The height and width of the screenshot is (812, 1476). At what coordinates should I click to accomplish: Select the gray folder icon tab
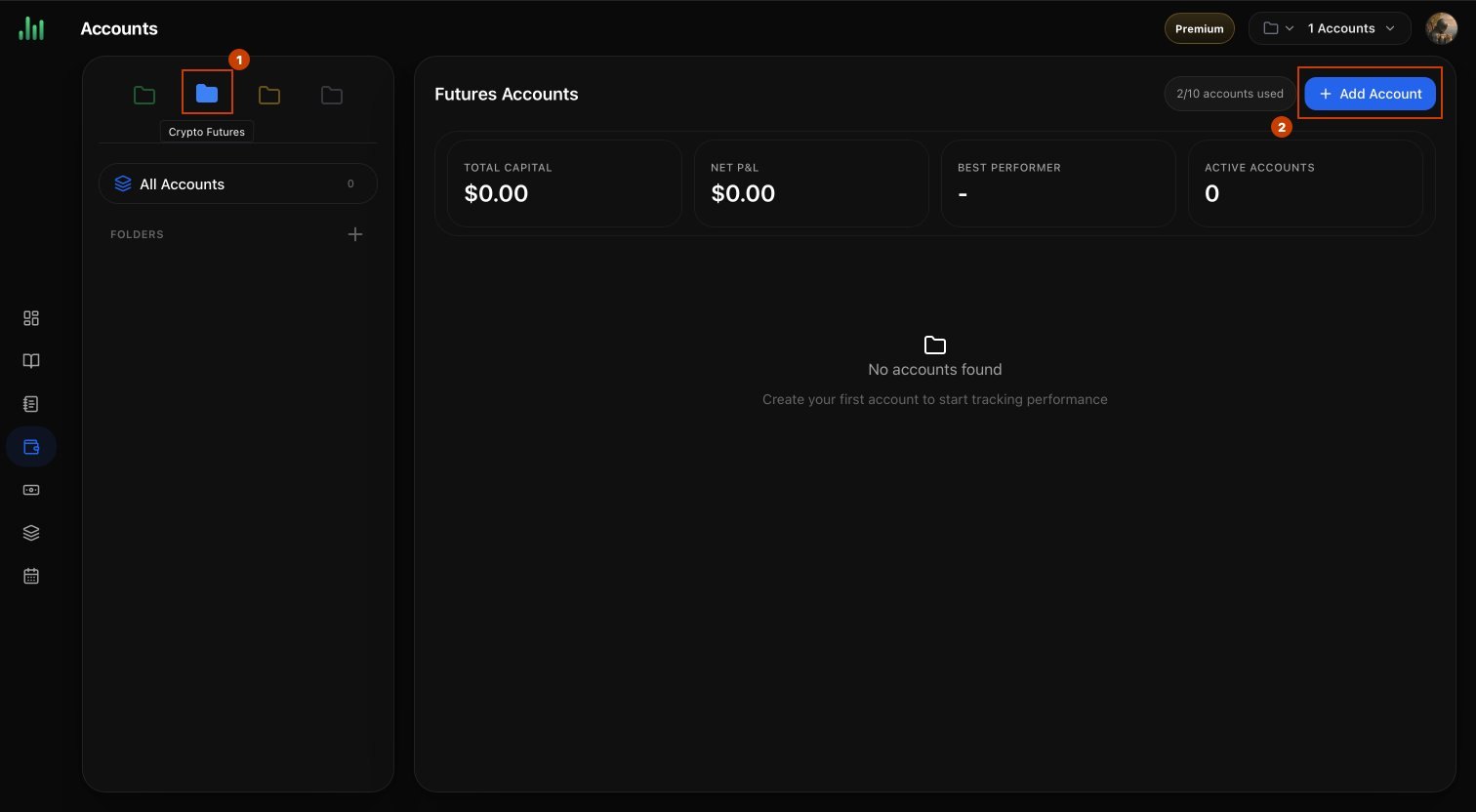pyautogui.click(x=332, y=95)
